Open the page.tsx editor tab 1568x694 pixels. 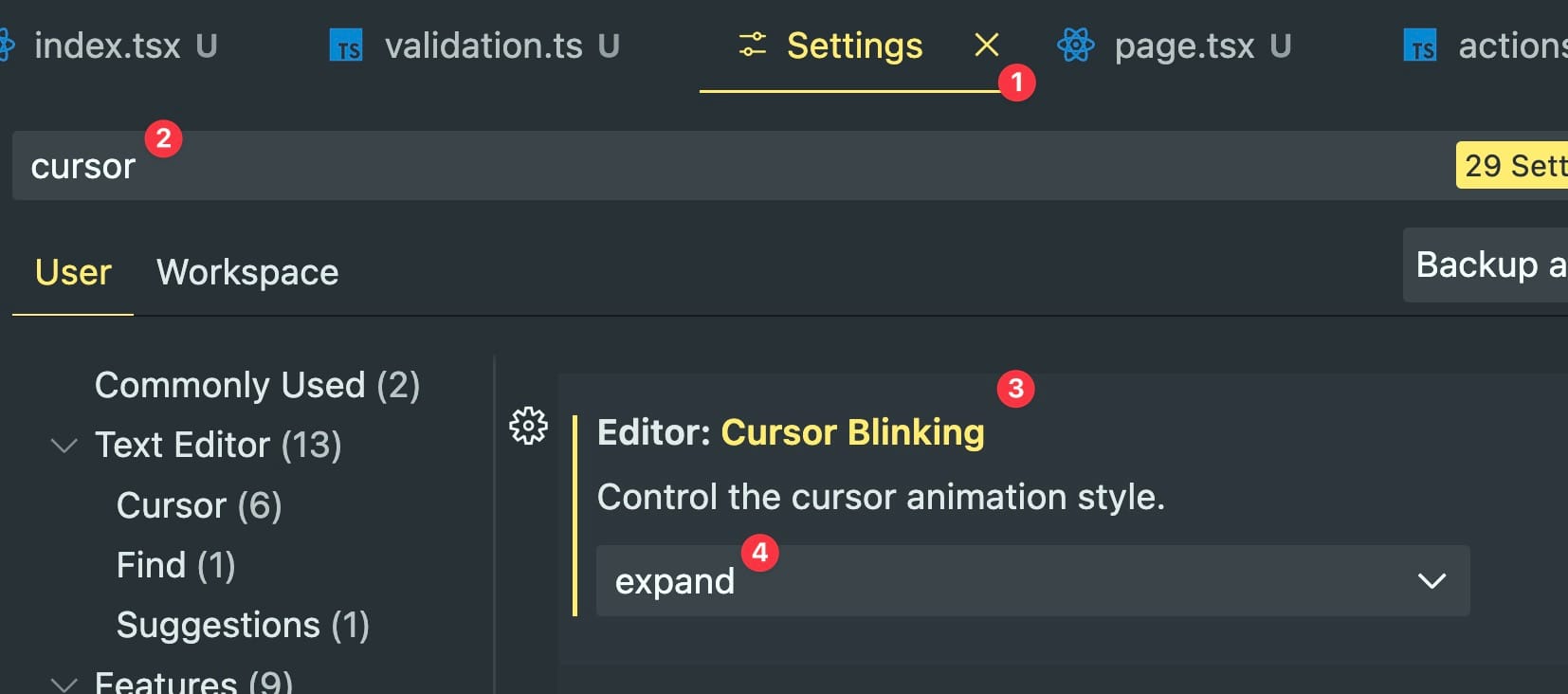pos(1184,46)
